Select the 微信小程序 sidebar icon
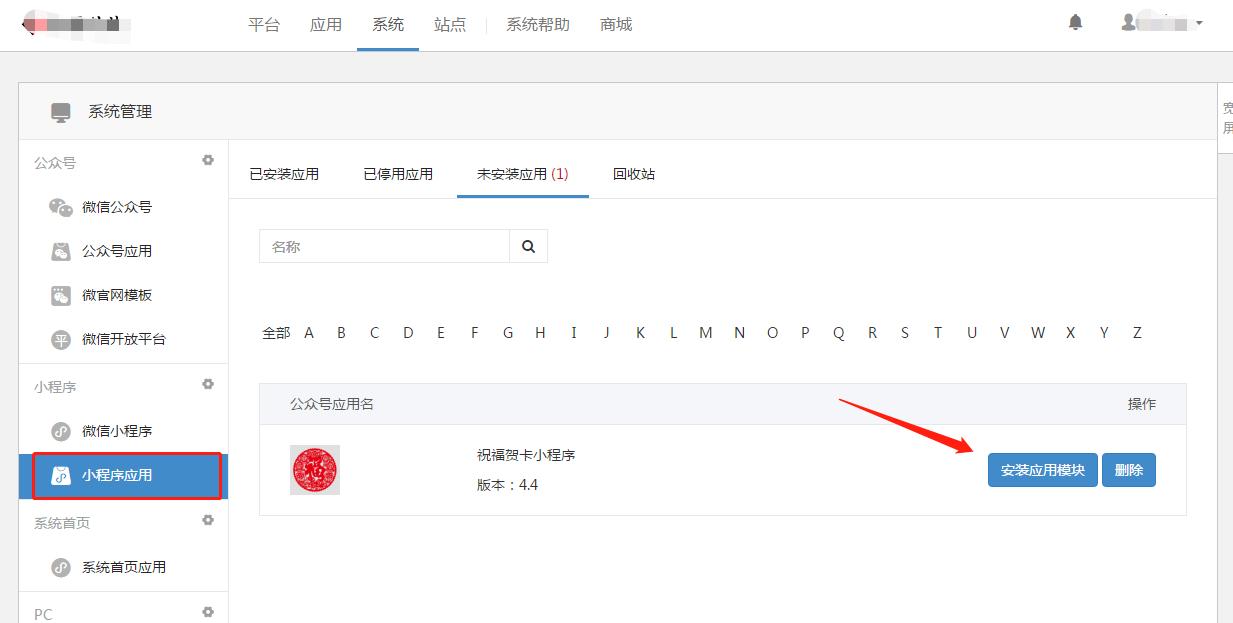The height and width of the screenshot is (623, 1233). point(62,431)
